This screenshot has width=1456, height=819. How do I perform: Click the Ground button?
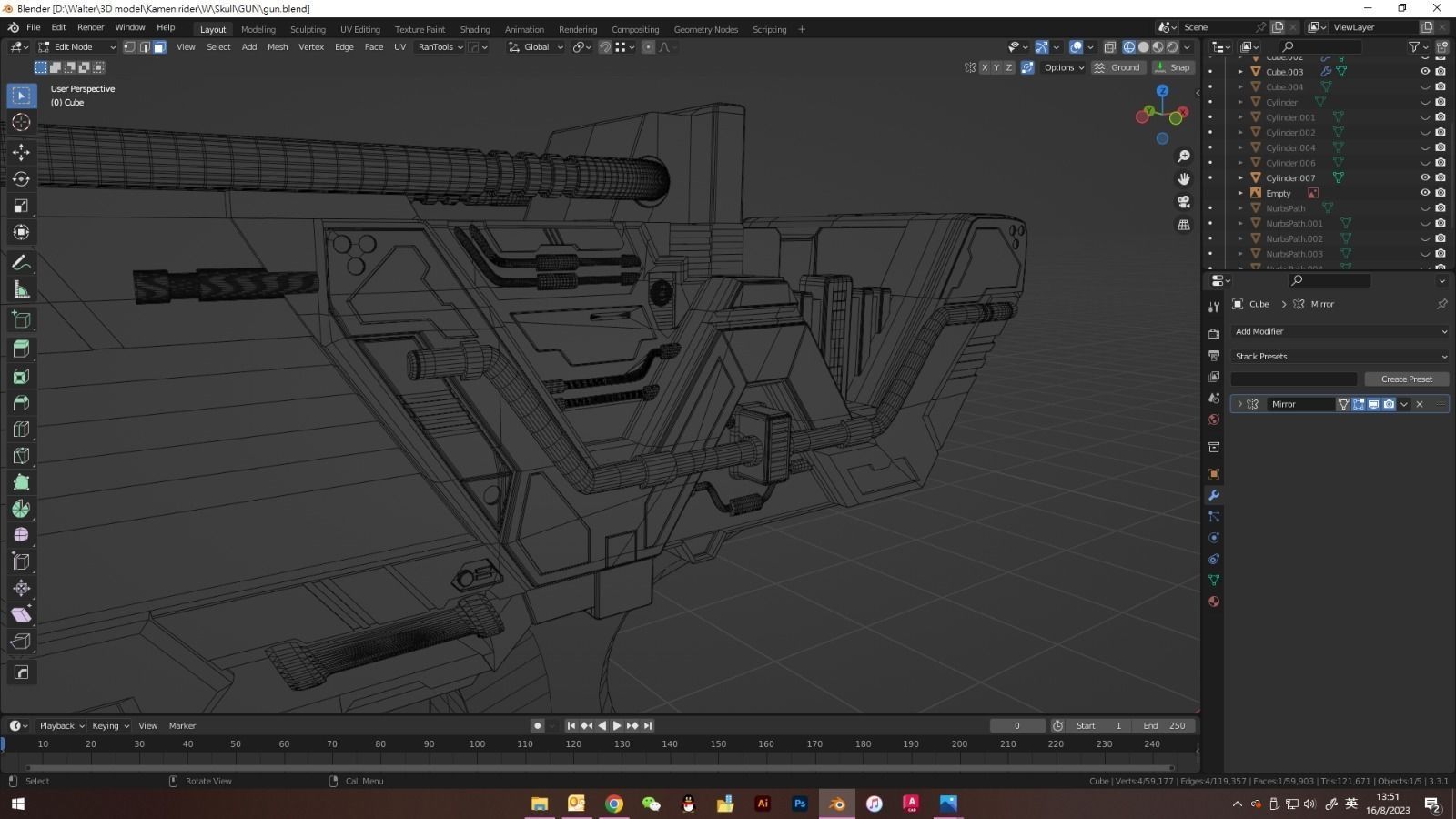tap(1118, 67)
